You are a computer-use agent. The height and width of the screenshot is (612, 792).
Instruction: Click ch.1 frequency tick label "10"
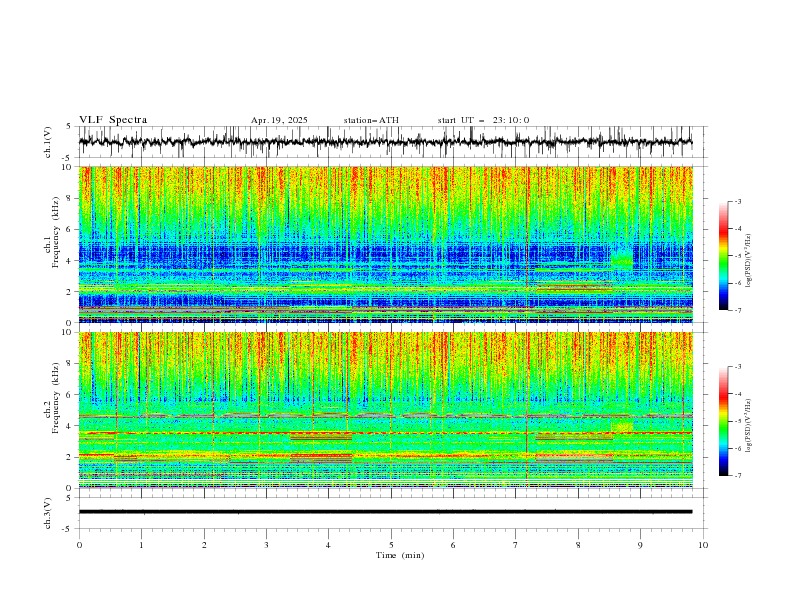[x=69, y=167]
